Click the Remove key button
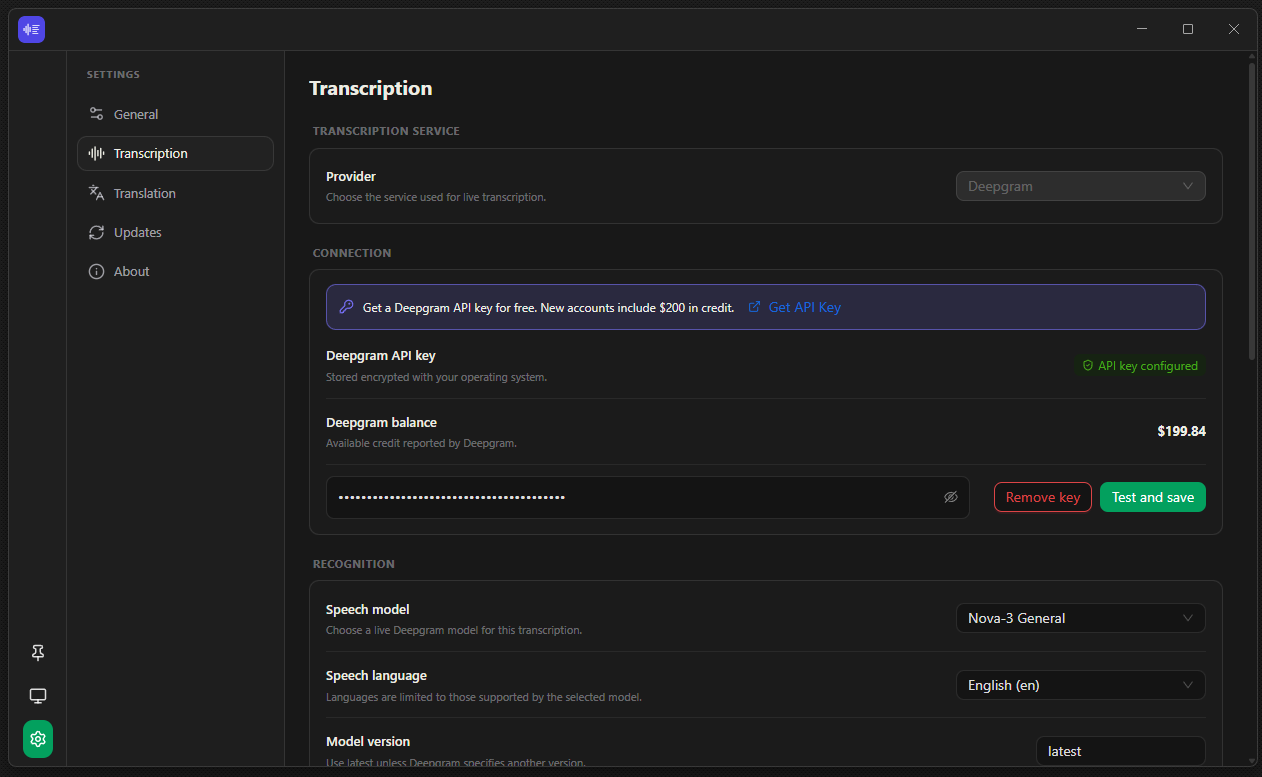1262x777 pixels. (1043, 497)
